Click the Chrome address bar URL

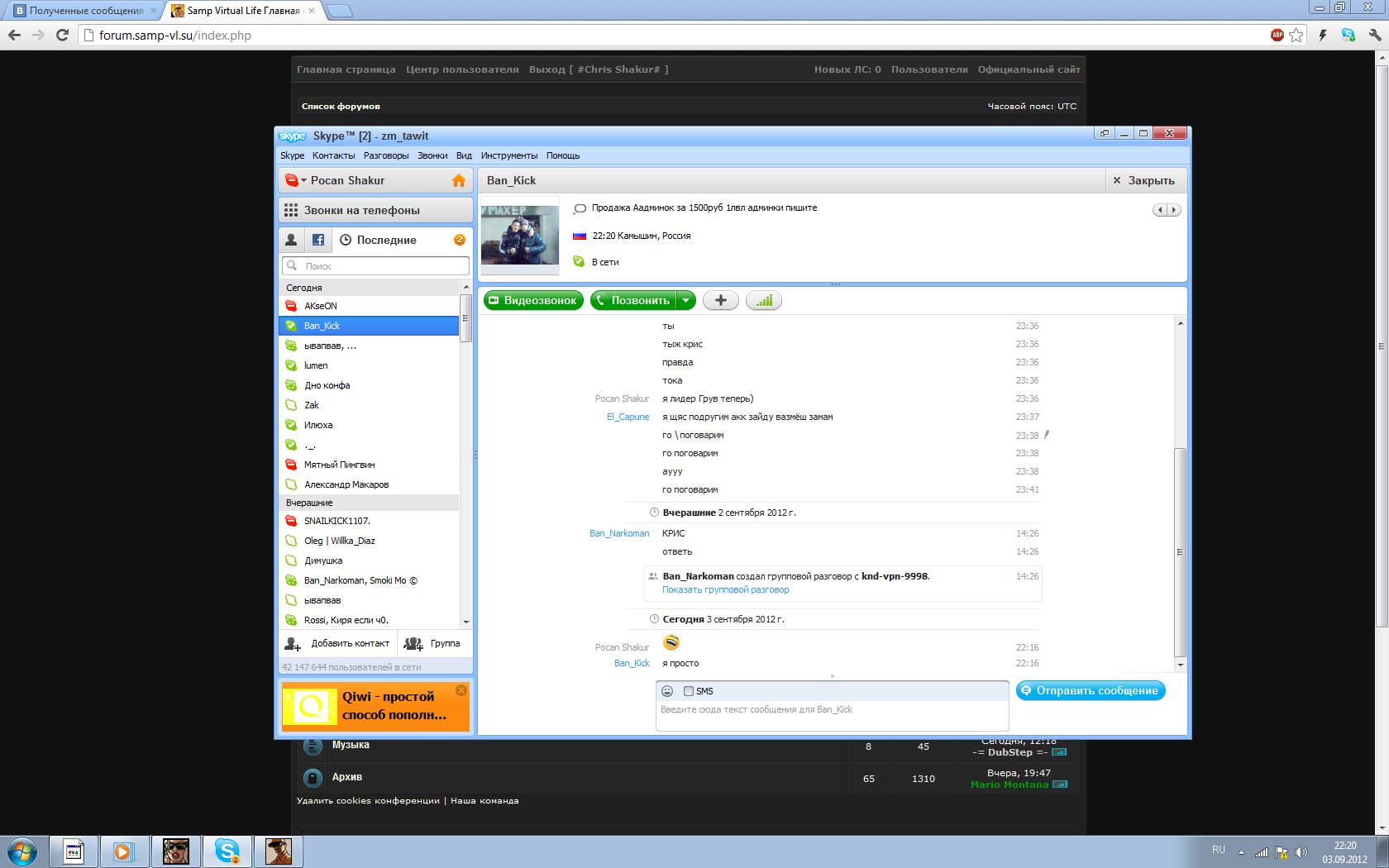[x=174, y=35]
